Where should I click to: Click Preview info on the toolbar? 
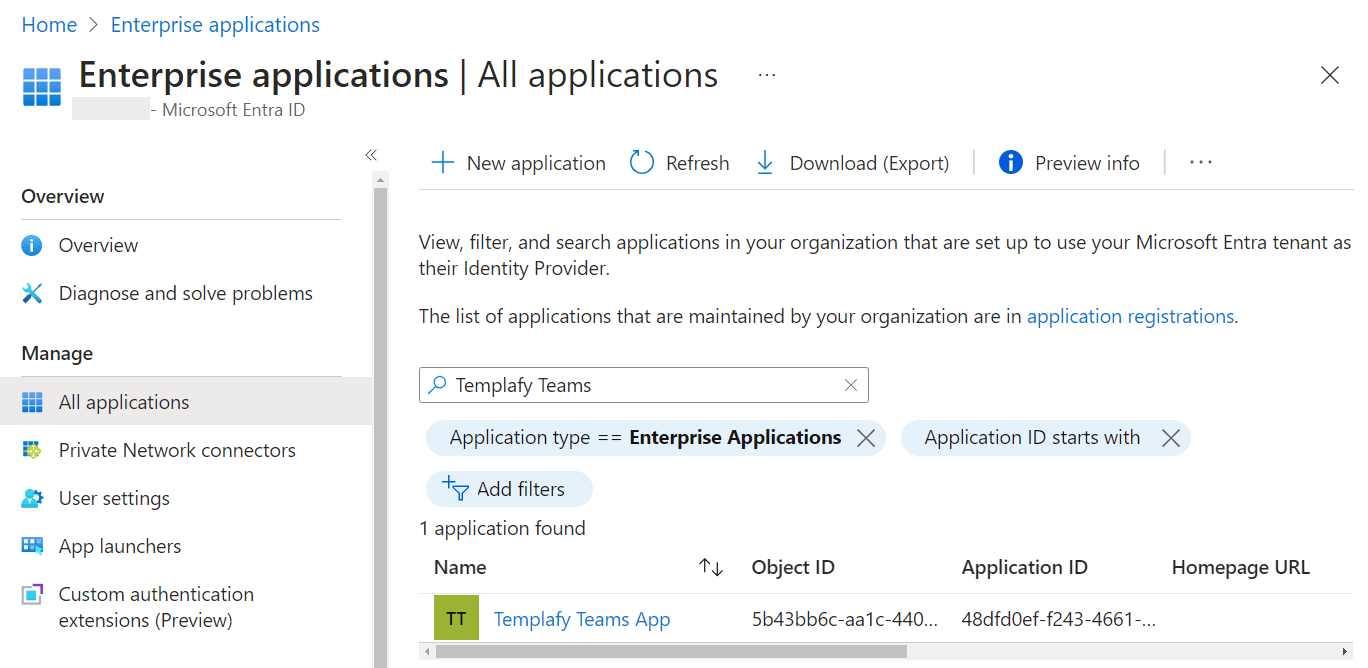[x=1069, y=162]
